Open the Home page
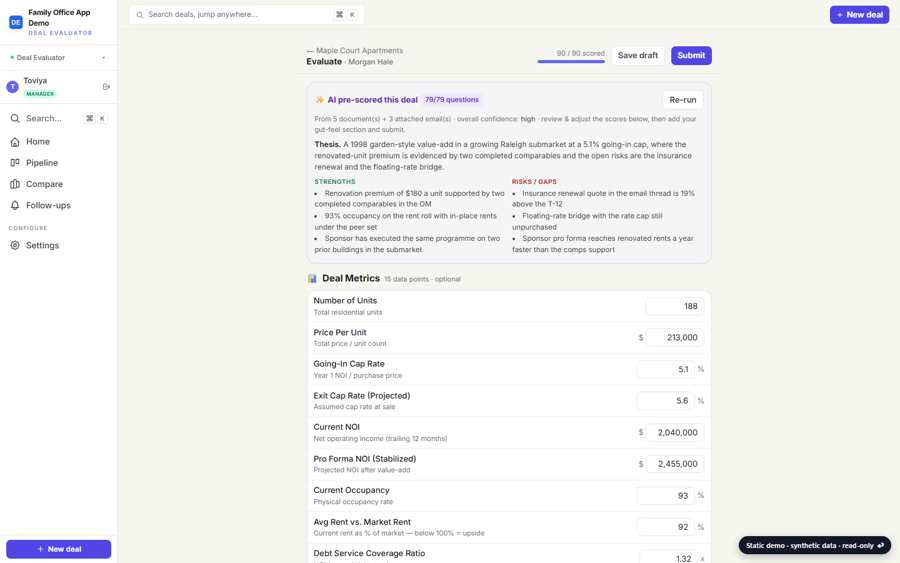 59,142
